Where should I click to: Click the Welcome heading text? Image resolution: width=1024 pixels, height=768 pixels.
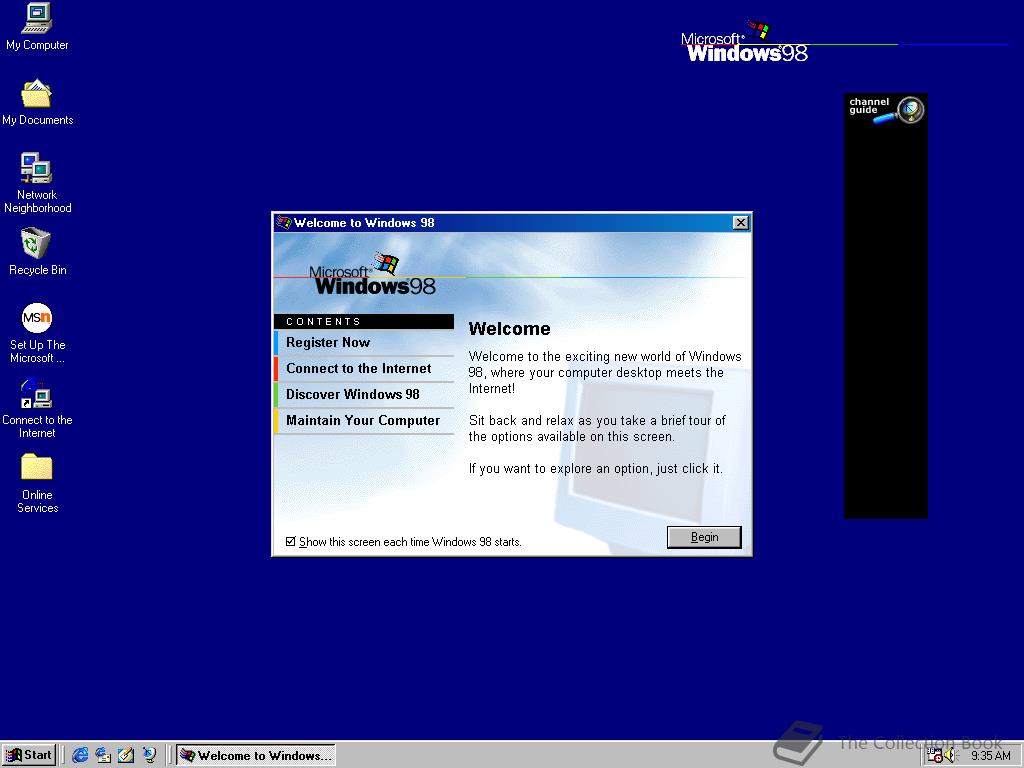coord(509,328)
